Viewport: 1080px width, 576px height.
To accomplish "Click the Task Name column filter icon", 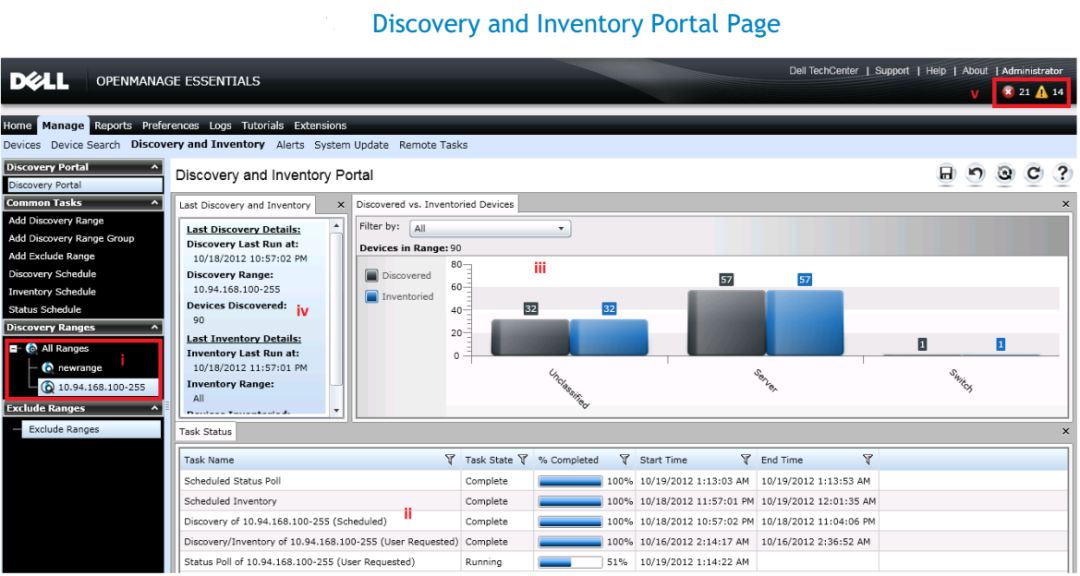I will 450,460.
